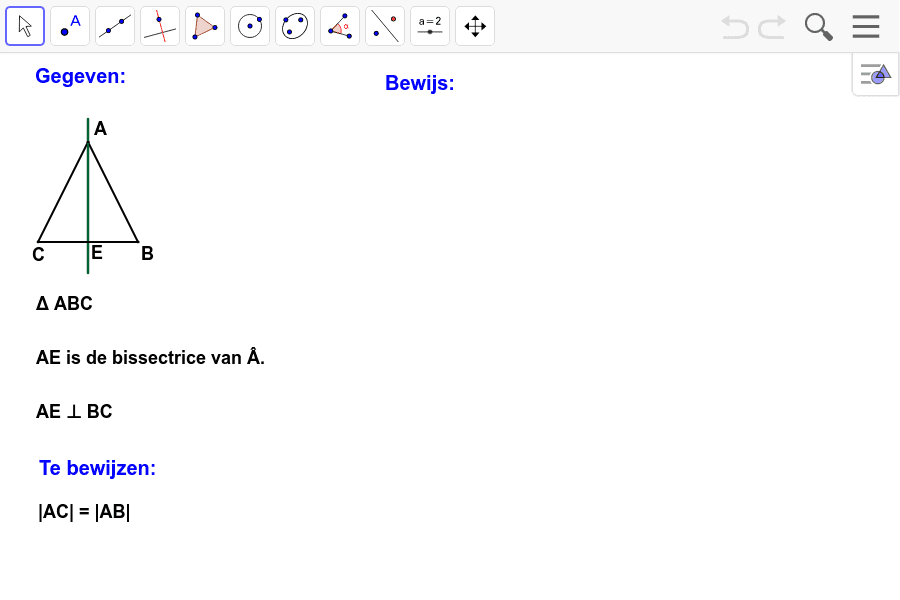Click vertex label A of triangle

point(100,129)
